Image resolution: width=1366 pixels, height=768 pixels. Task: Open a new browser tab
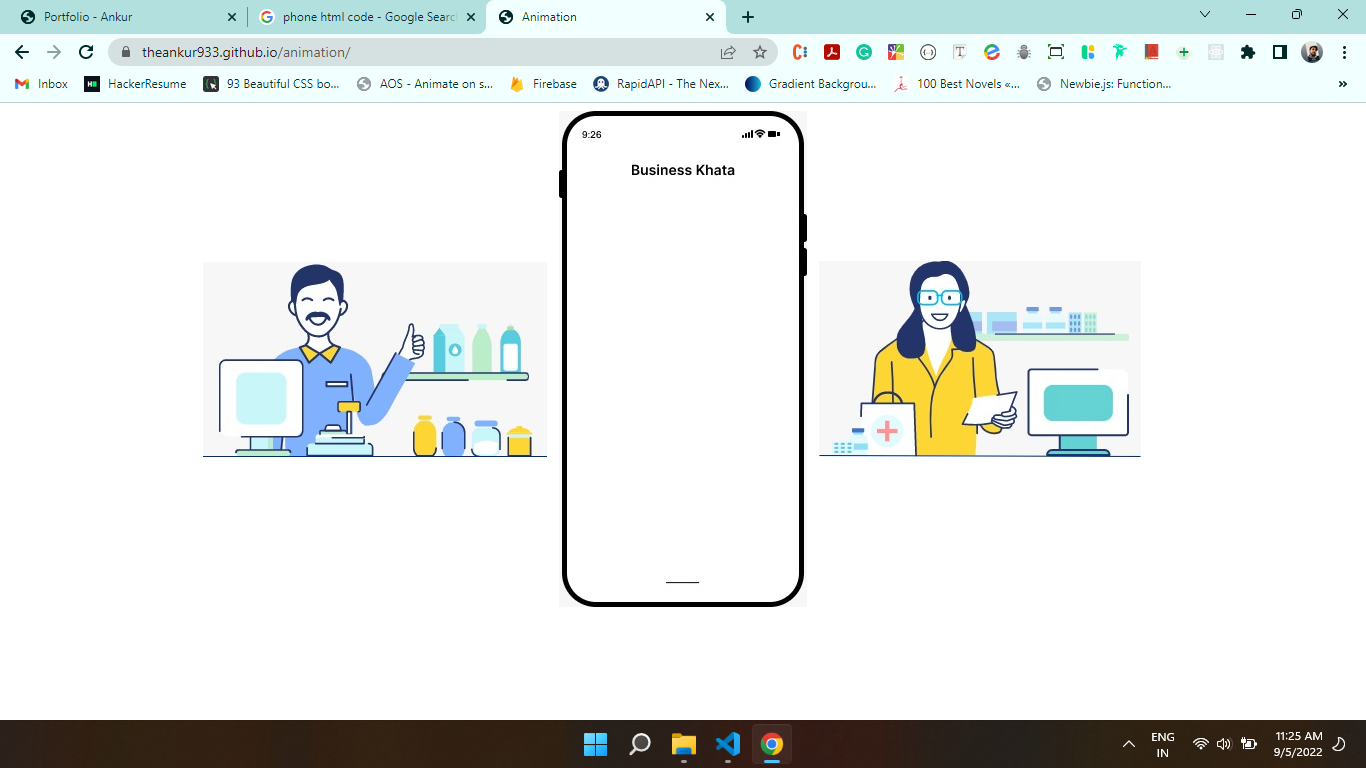(x=748, y=17)
